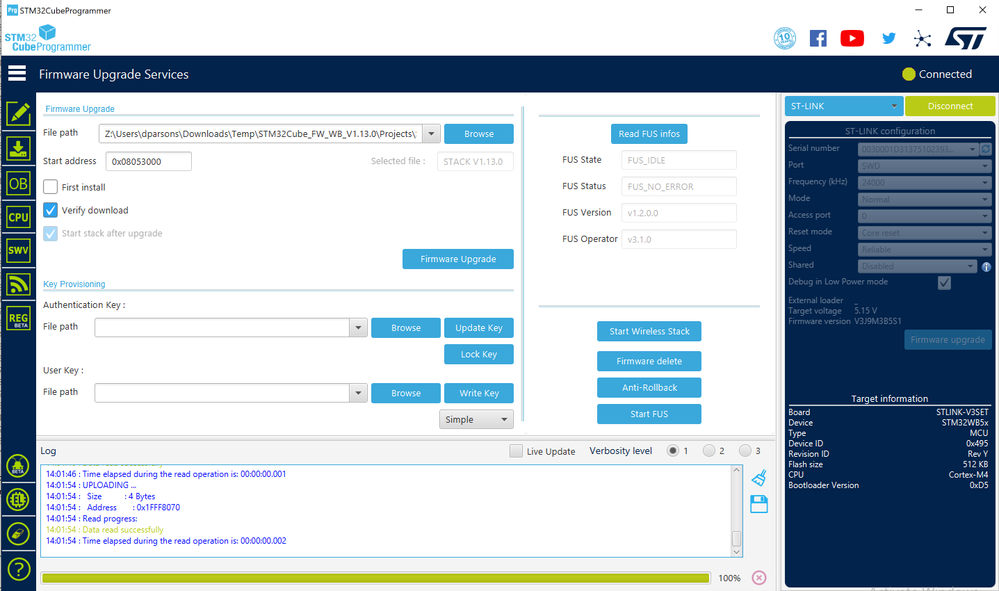Viewport: 999px width, 591px height.
Task: Click the beta bug icon in sidebar
Action: (x=18, y=466)
